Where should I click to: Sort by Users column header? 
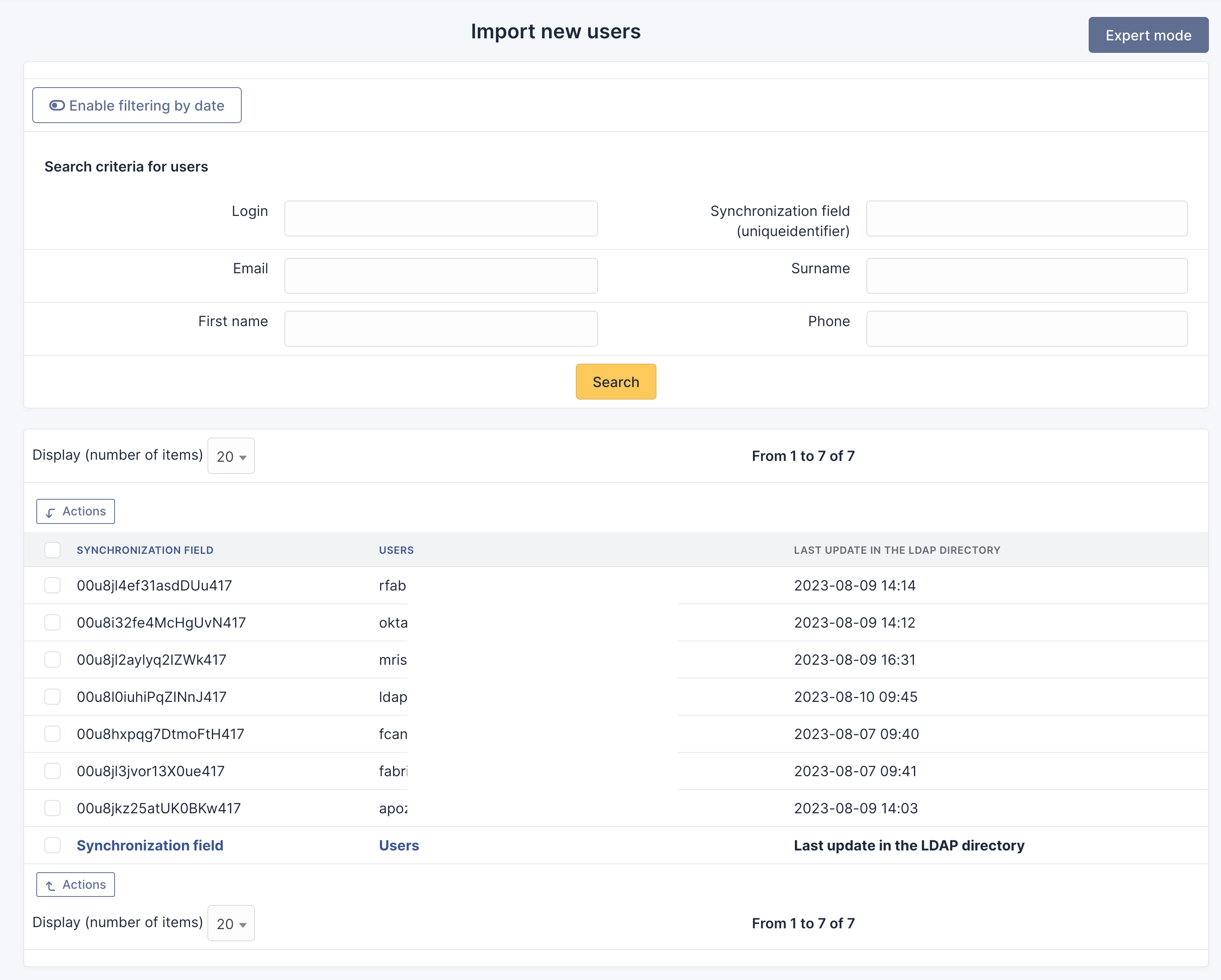(396, 550)
